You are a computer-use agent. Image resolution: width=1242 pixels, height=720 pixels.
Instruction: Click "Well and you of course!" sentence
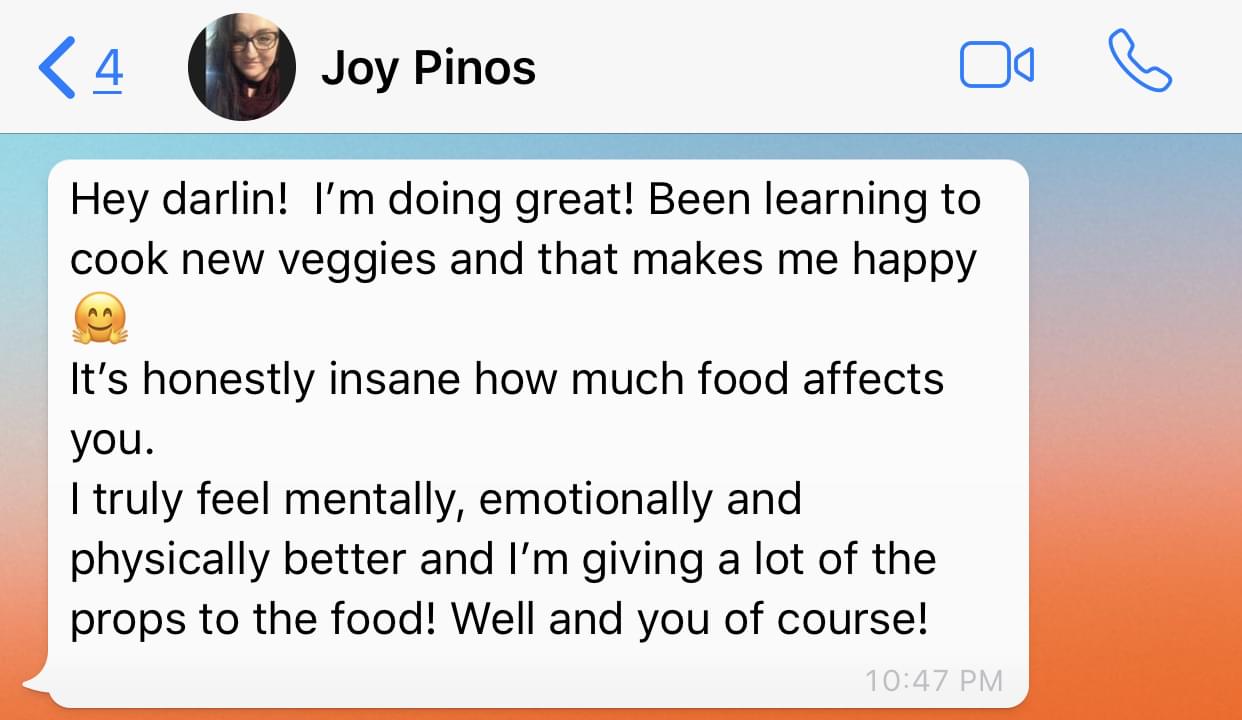click(690, 619)
